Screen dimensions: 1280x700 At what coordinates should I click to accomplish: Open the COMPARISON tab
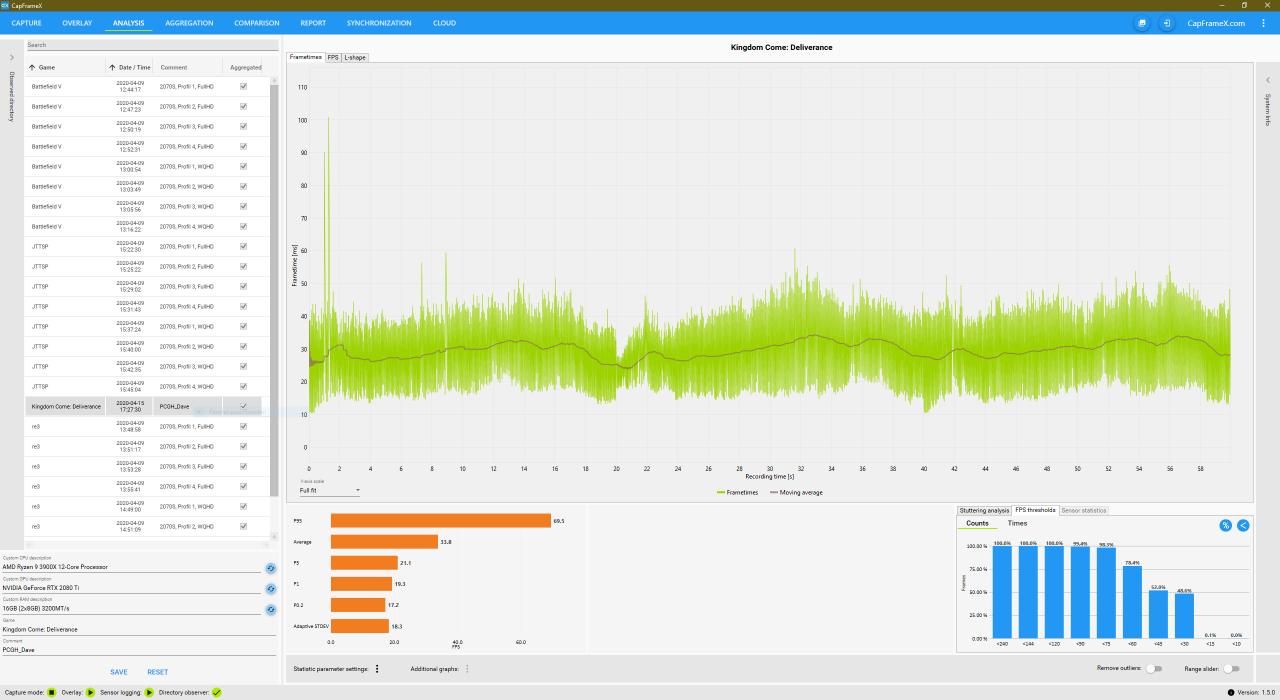click(257, 22)
